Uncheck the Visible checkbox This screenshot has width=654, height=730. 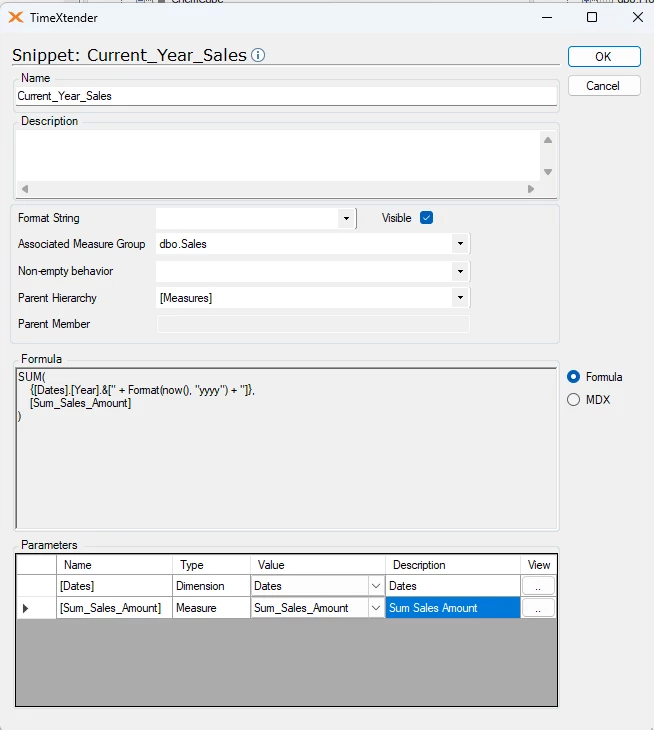tap(426, 218)
